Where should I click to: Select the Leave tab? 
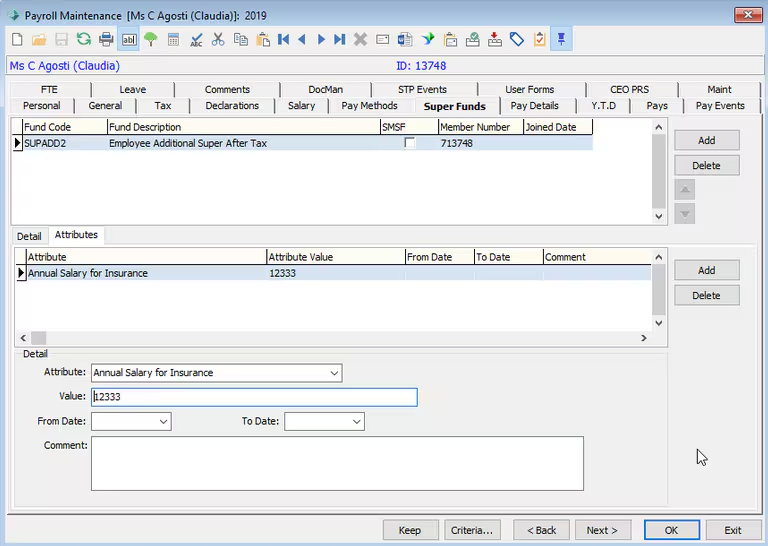pos(132,89)
